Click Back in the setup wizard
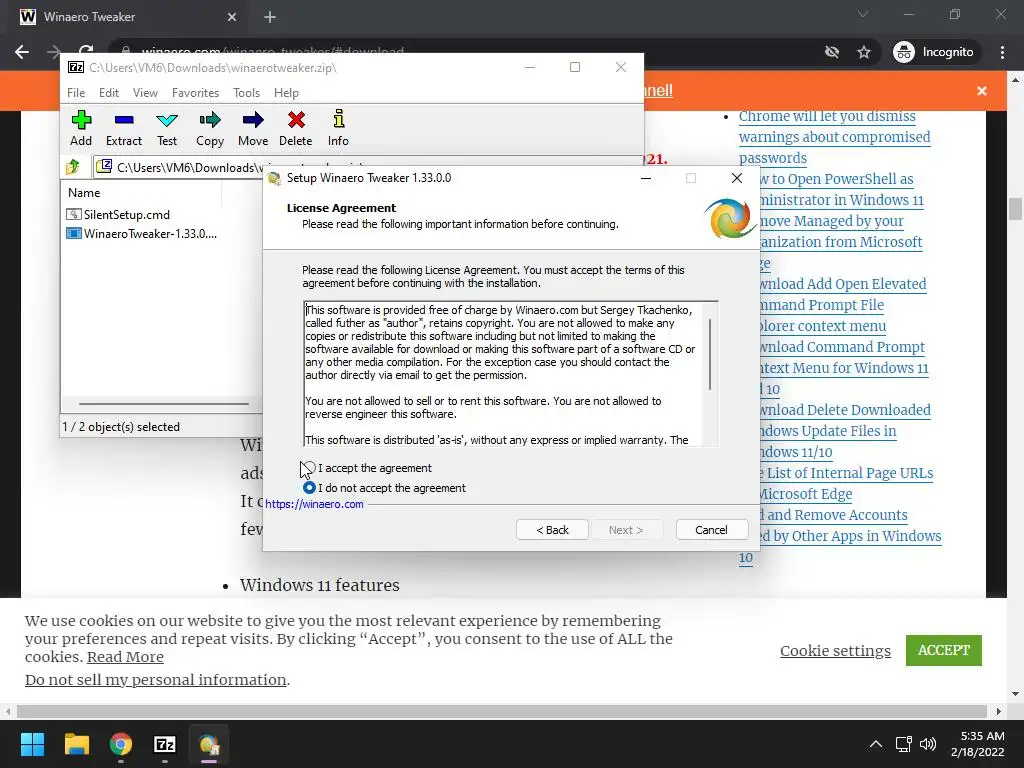This screenshot has width=1024, height=768. [x=552, y=530]
